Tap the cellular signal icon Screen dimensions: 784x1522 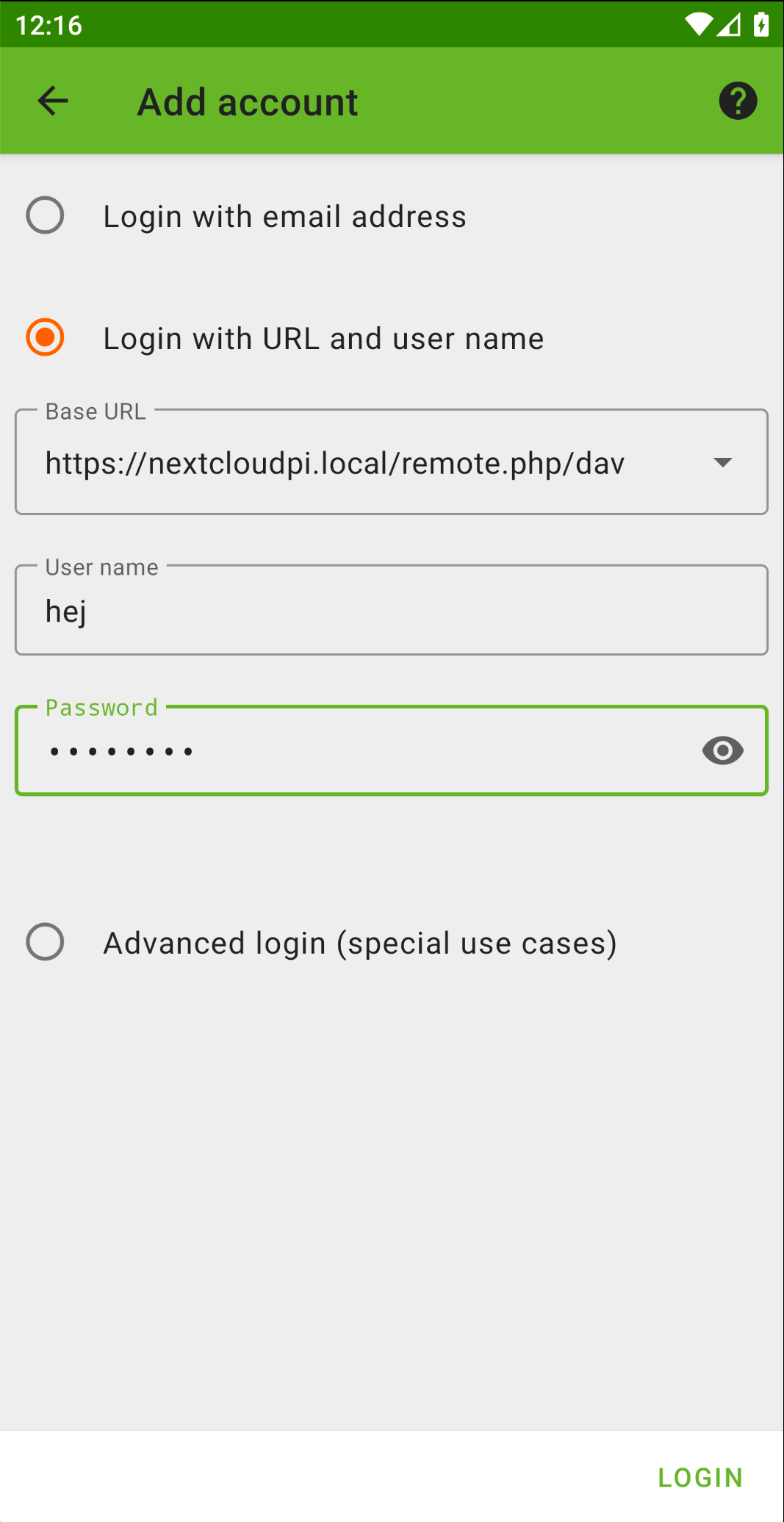click(x=729, y=24)
